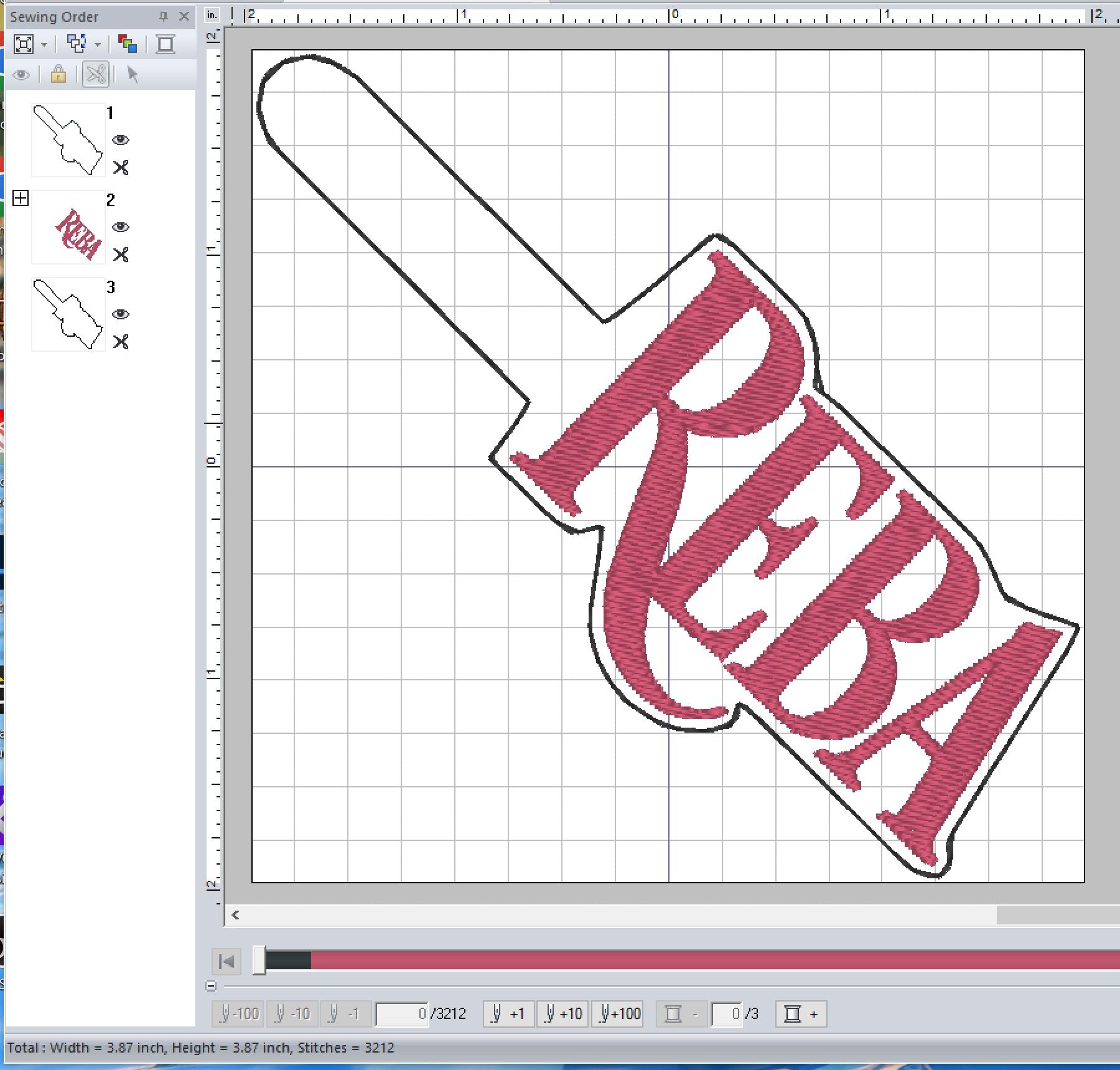This screenshot has width=1120, height=1070.
Task: Click the zoom-to-fit frame icon
Action: tap(24, 44)
